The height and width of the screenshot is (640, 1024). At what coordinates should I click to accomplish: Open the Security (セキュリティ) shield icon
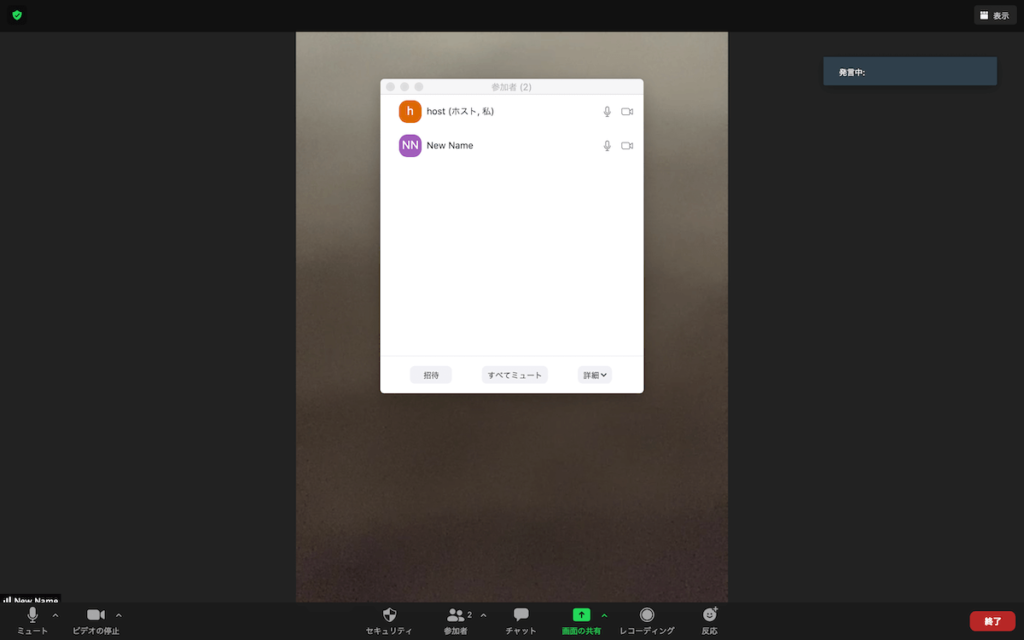click(x=389, y=615)
